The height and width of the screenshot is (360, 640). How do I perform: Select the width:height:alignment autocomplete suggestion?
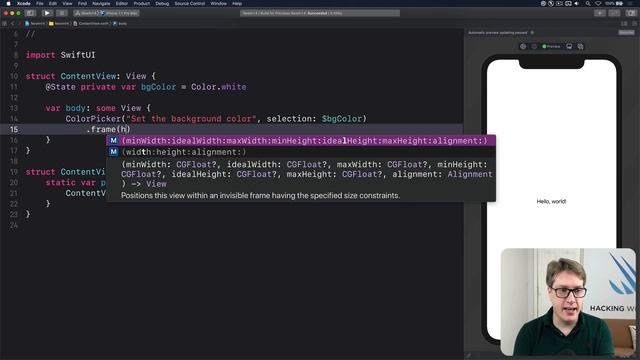tap(301, 152)
